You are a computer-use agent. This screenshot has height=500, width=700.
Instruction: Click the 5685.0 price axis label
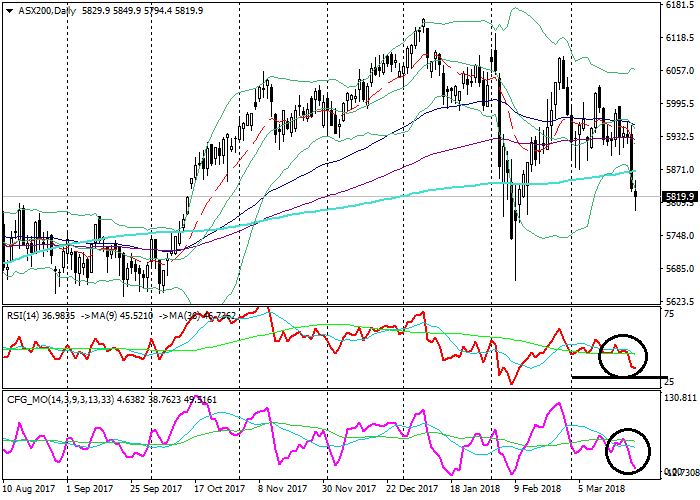click(x=679, y=269)
